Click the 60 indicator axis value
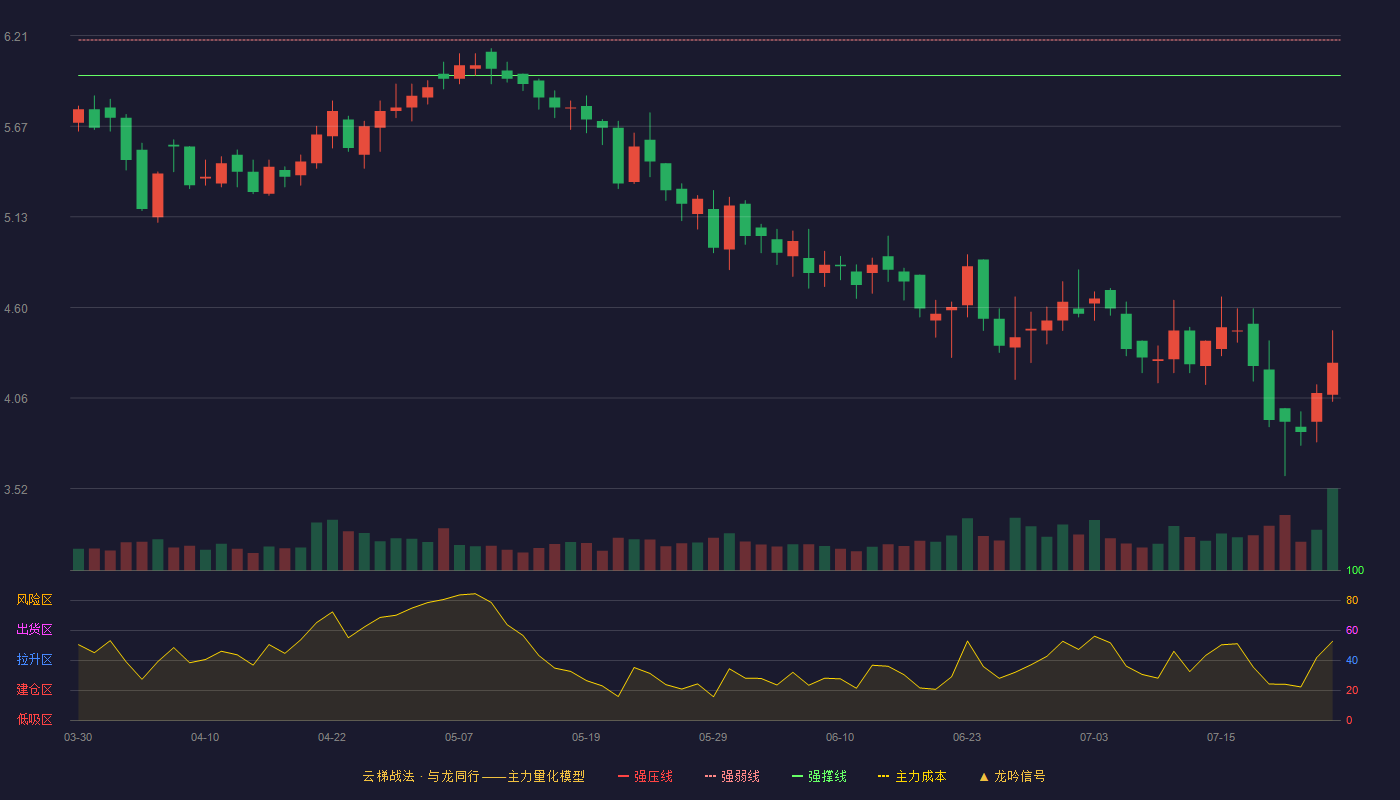Viewport: 1400px width, 800px height. click(1352, 630)
